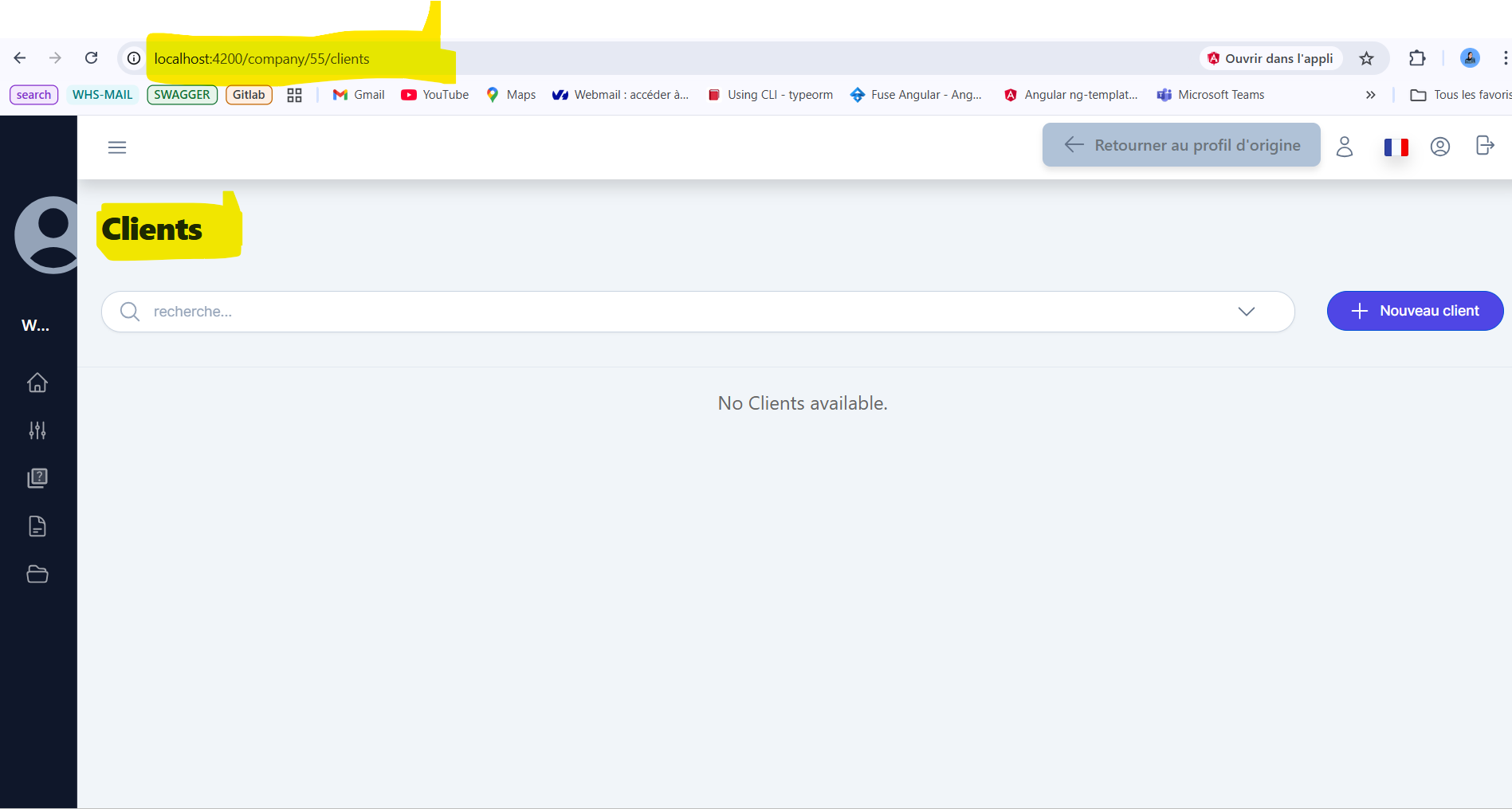Open the question-mark help icon in sidebar

37,478
